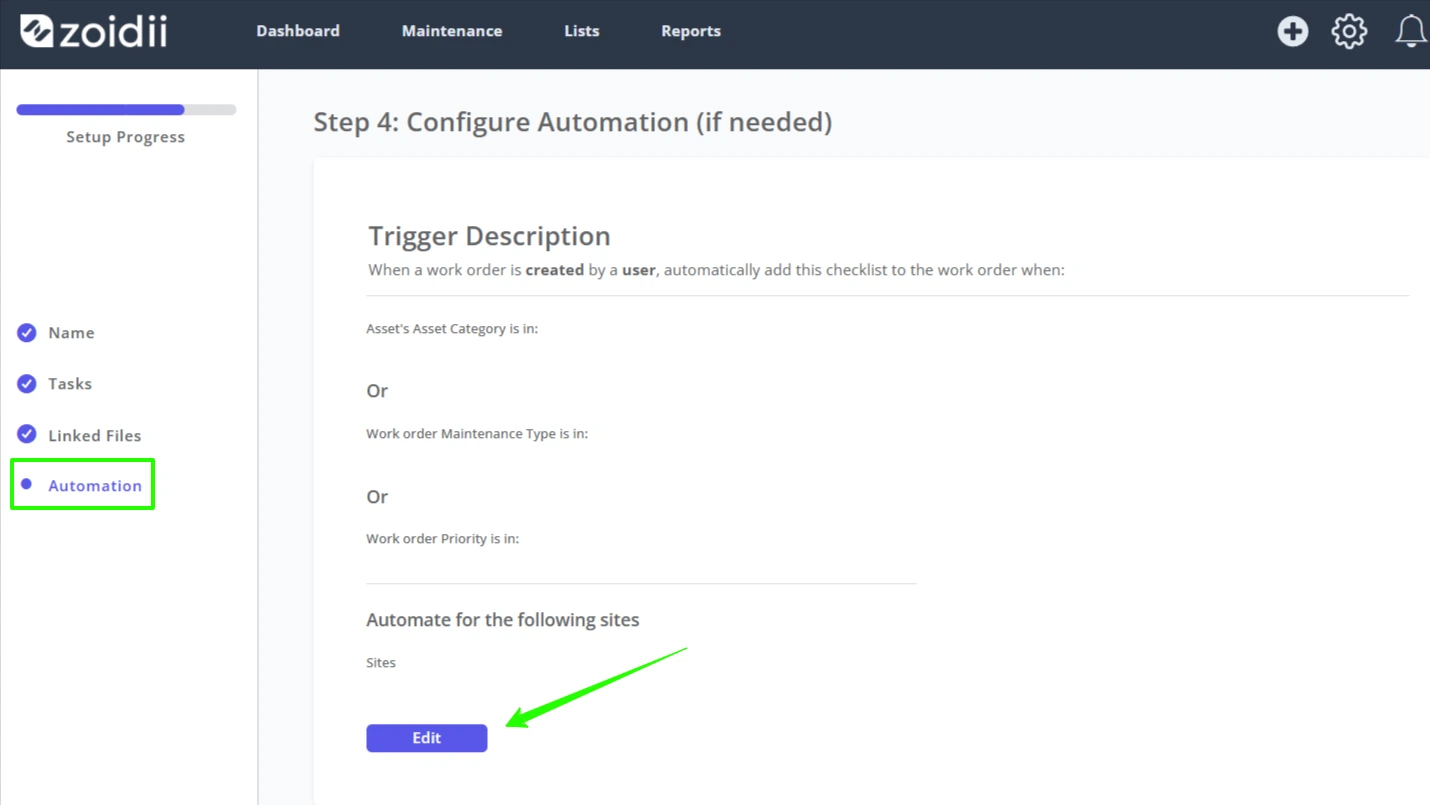Viewport: 1430px width, 805px height.
Task: Open the settings gear icon
Action: [1349, 31]
